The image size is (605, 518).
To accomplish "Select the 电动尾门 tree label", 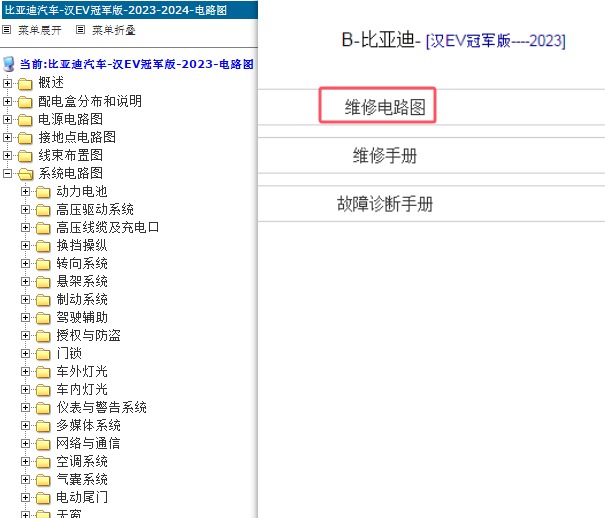I will [82, 498].
